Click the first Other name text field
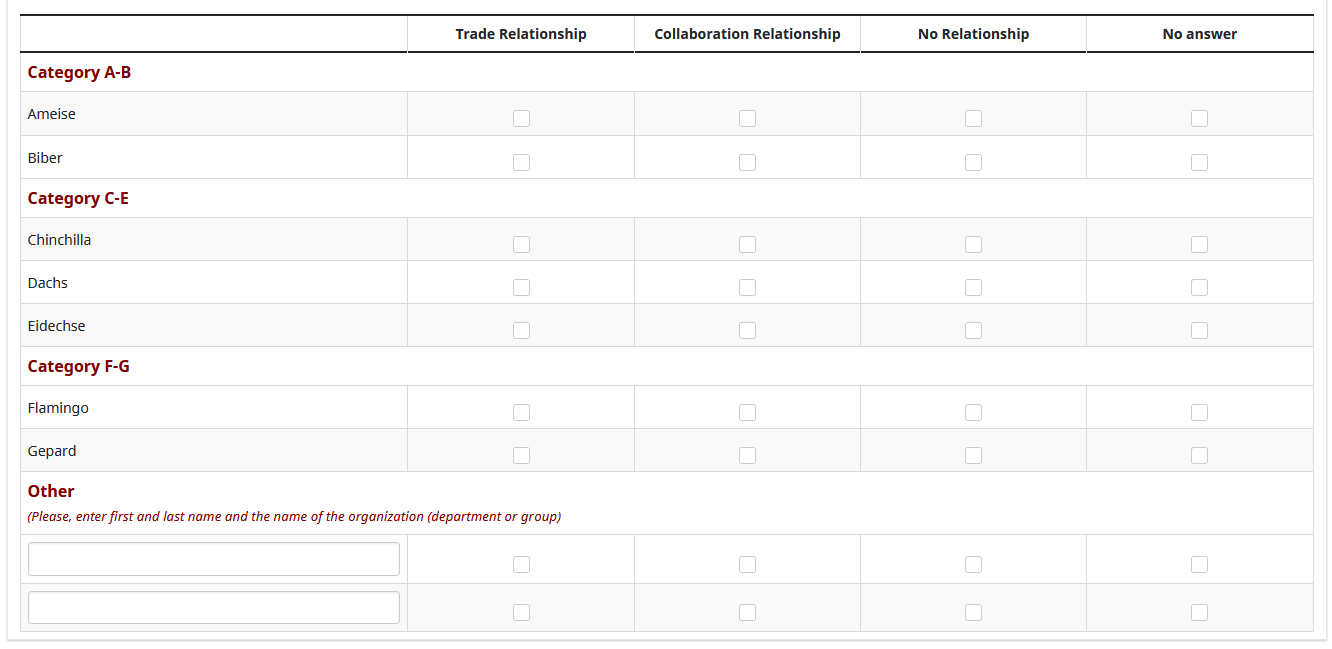 pyautogui.click(x=214, y=559)
